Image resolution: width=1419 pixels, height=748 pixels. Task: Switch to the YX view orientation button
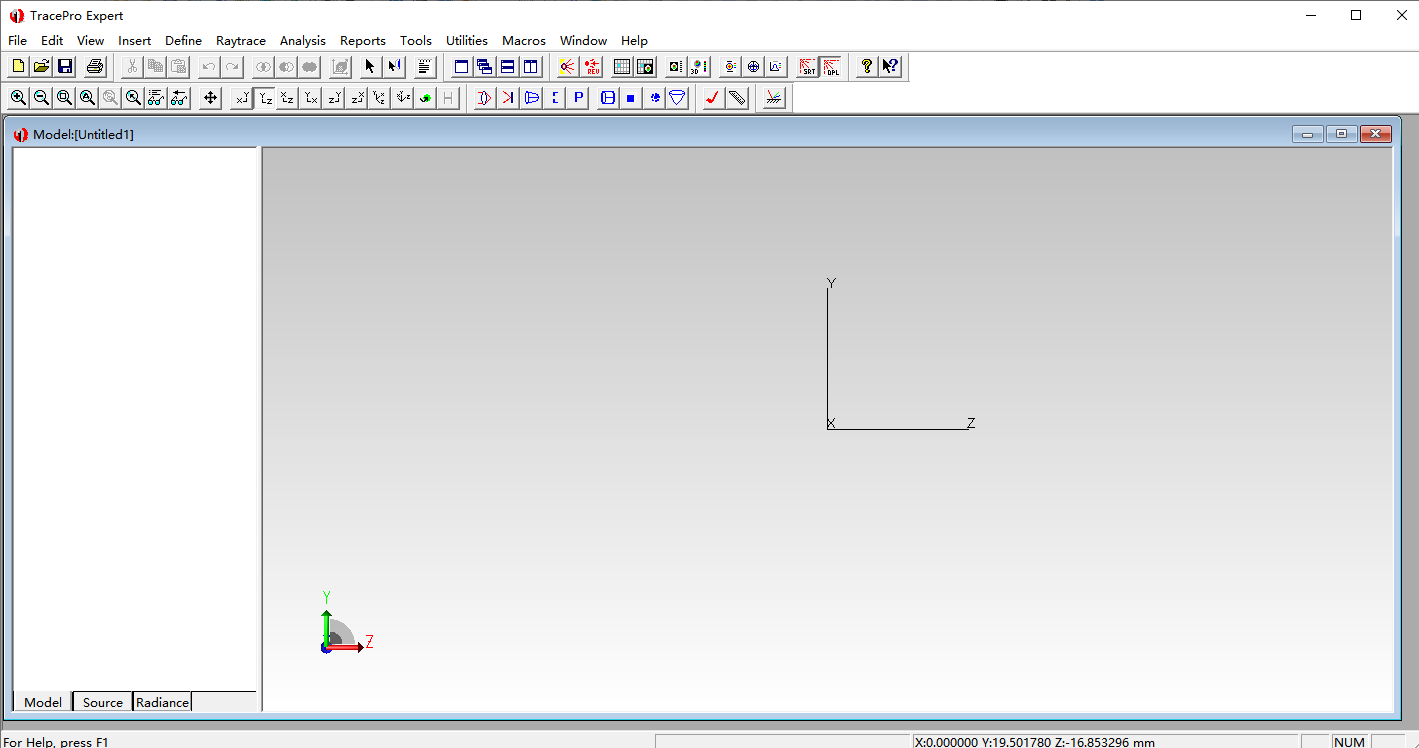[311, 97]
